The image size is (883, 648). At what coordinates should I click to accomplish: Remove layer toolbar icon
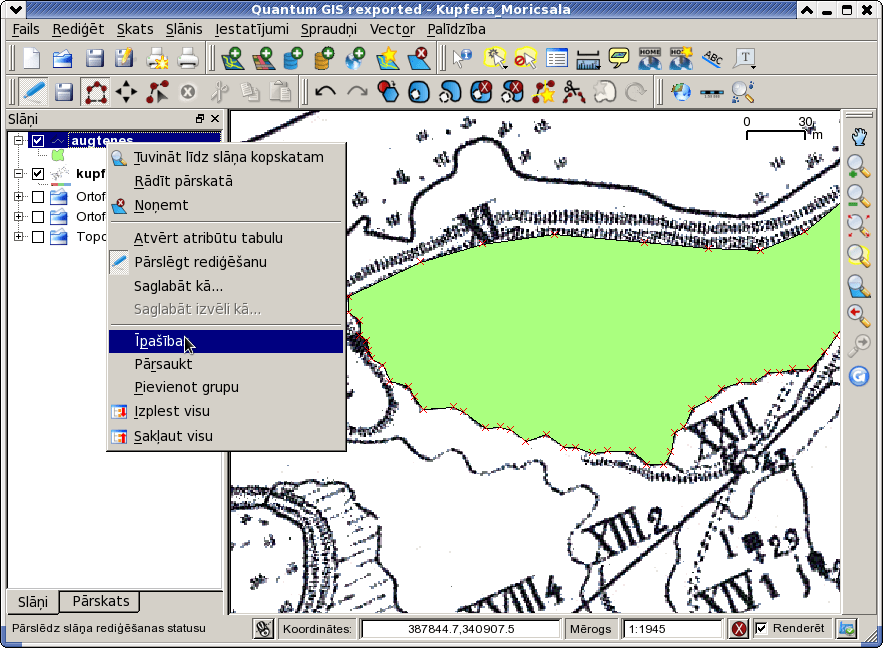[x=419, y=58]
